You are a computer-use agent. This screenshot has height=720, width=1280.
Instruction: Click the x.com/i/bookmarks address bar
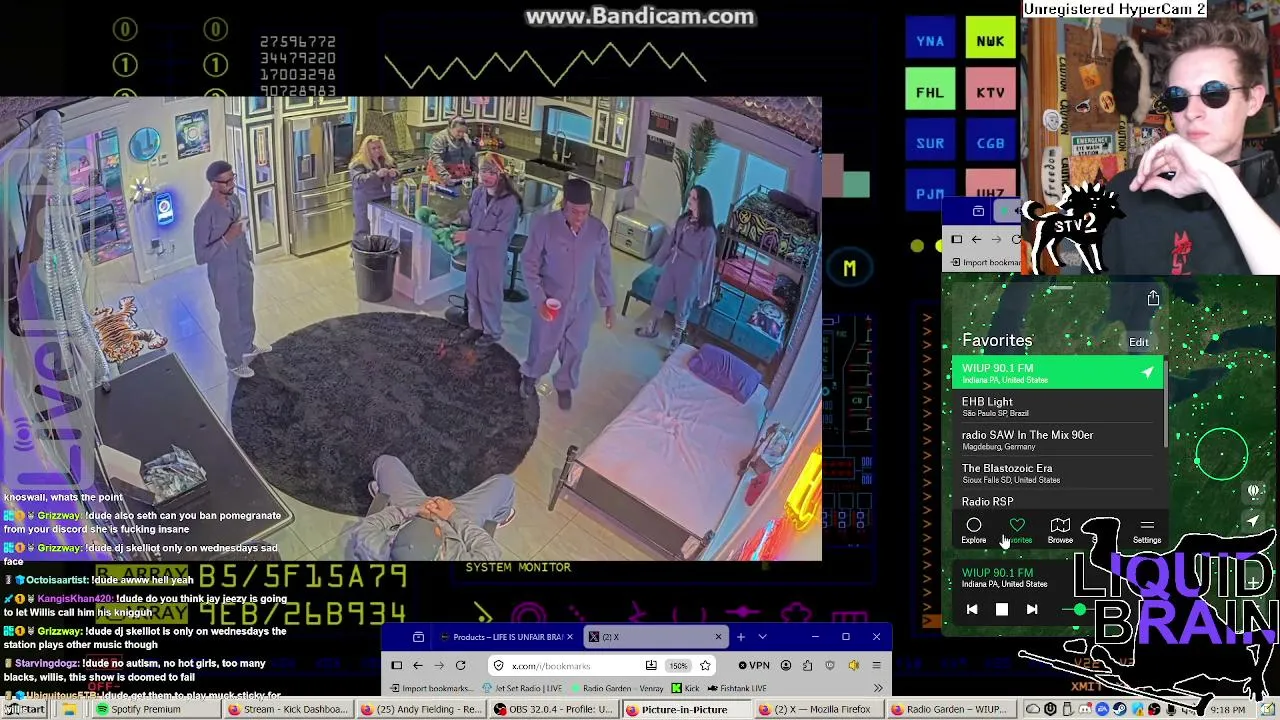tap(602, 665)
